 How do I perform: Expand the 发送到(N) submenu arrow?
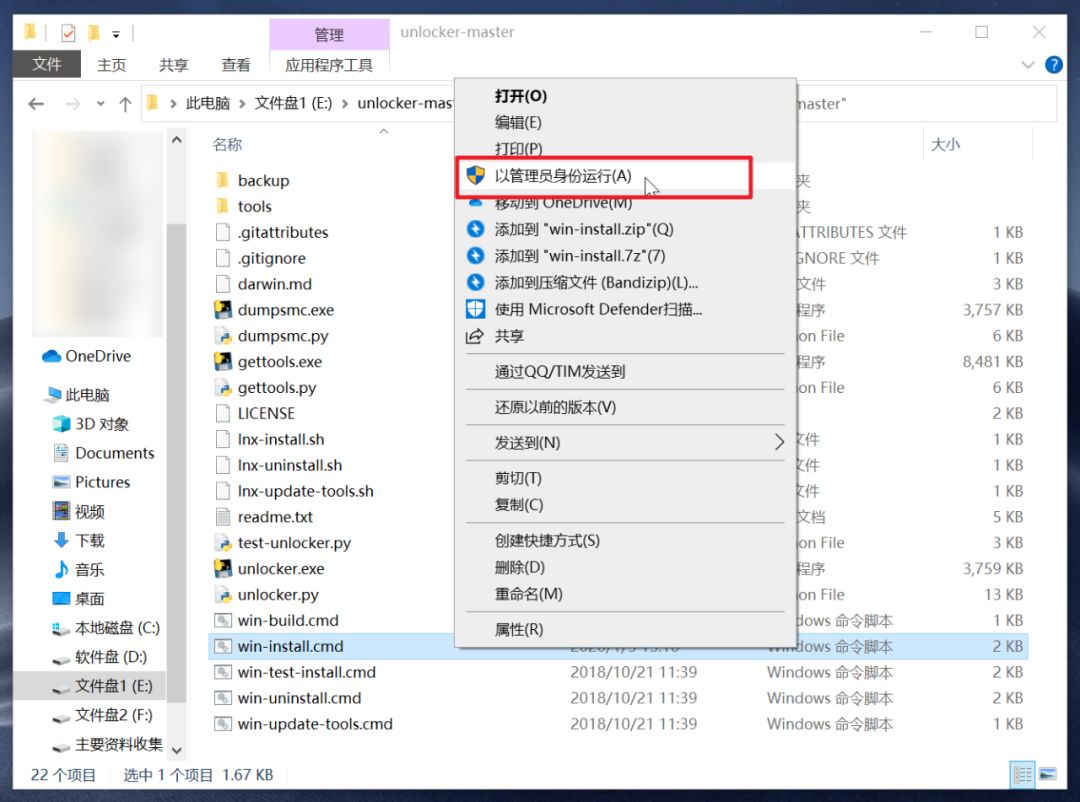click(779, 442)
